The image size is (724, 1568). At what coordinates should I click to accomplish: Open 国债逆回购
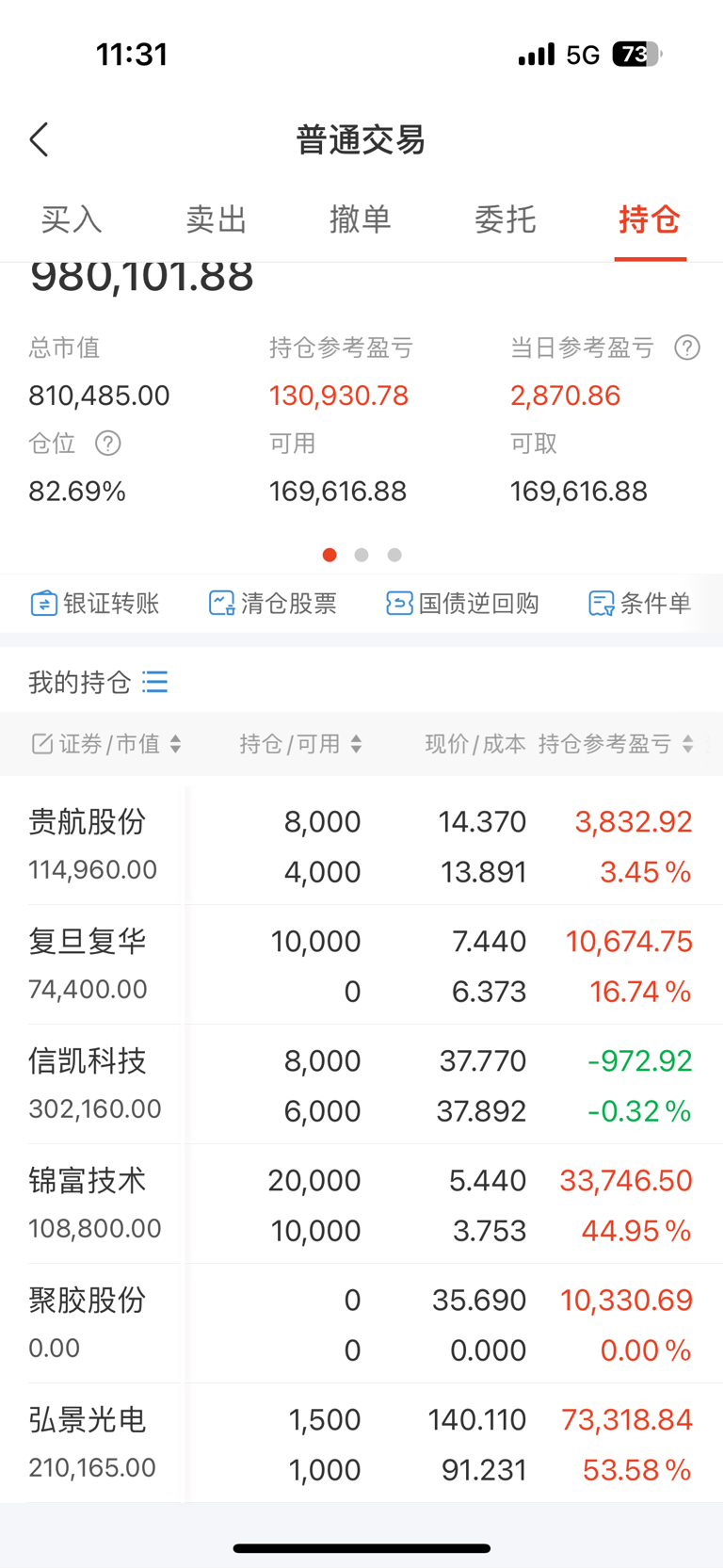coord(462,604)
